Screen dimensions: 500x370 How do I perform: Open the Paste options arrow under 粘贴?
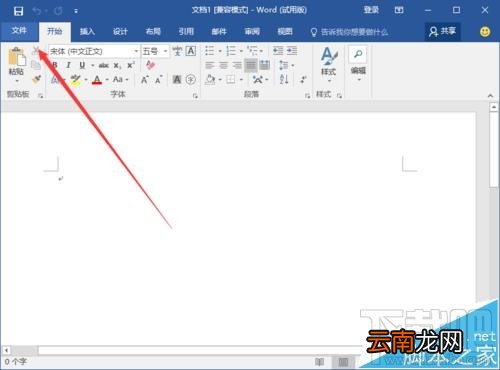[x=17, y=81]
